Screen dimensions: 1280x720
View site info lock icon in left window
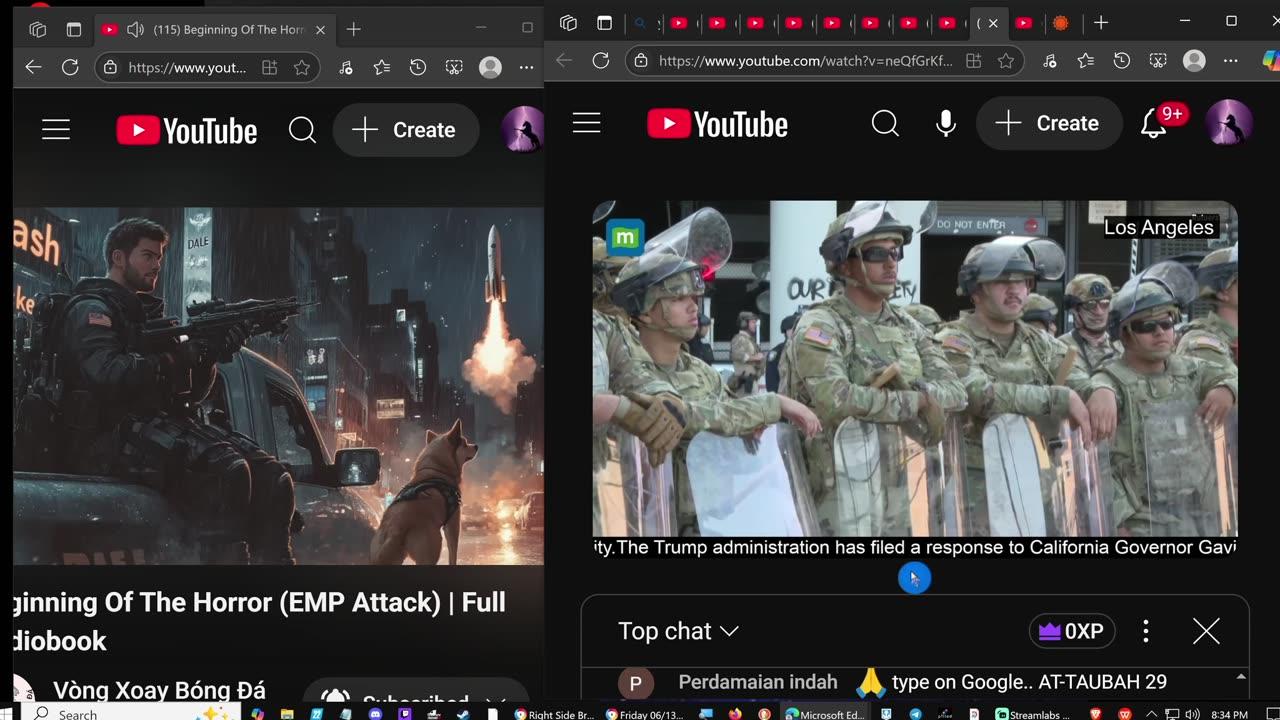(x=112, y=68)
